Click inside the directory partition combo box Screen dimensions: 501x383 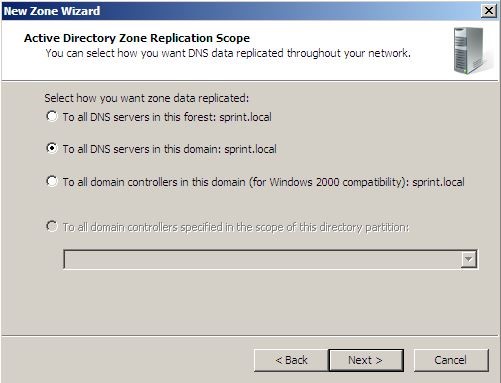tap(270, 259)
